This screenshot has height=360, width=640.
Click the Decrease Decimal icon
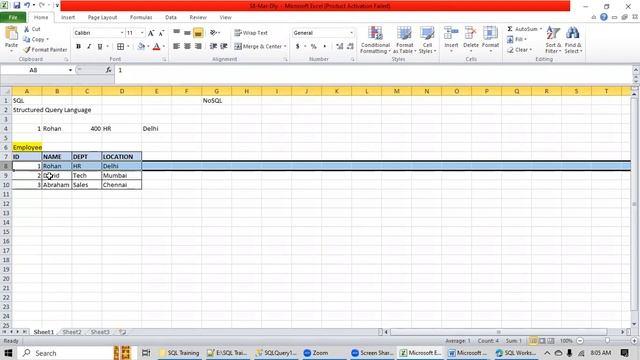(350, 47)
